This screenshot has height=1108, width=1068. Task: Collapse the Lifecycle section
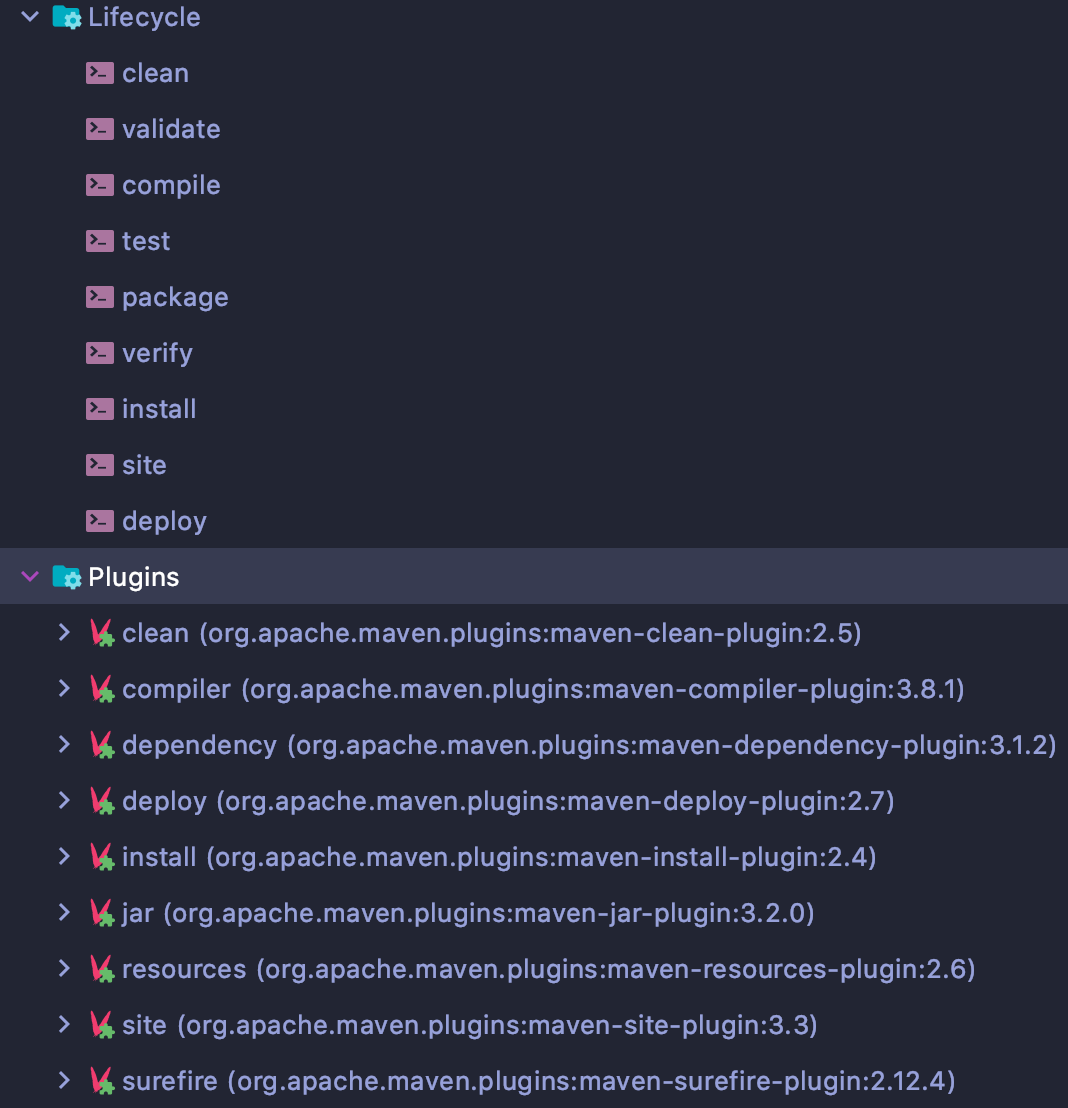(30, 17)
